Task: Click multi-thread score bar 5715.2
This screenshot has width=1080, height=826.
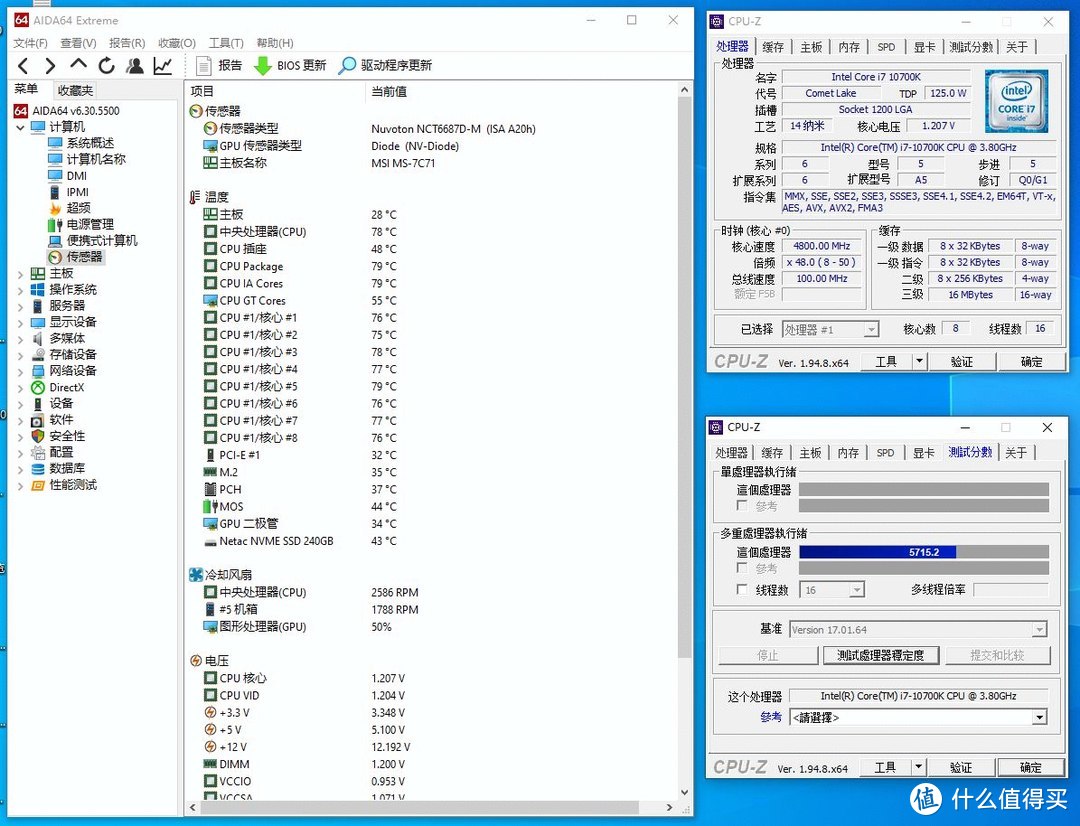Action: 924,552
